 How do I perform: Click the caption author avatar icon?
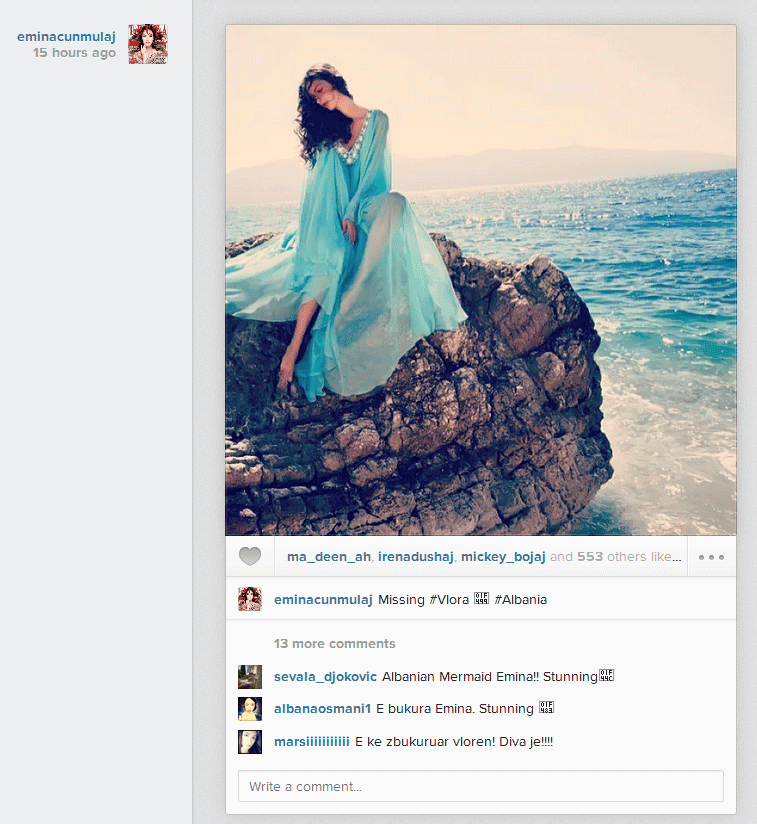click(250, 600)
